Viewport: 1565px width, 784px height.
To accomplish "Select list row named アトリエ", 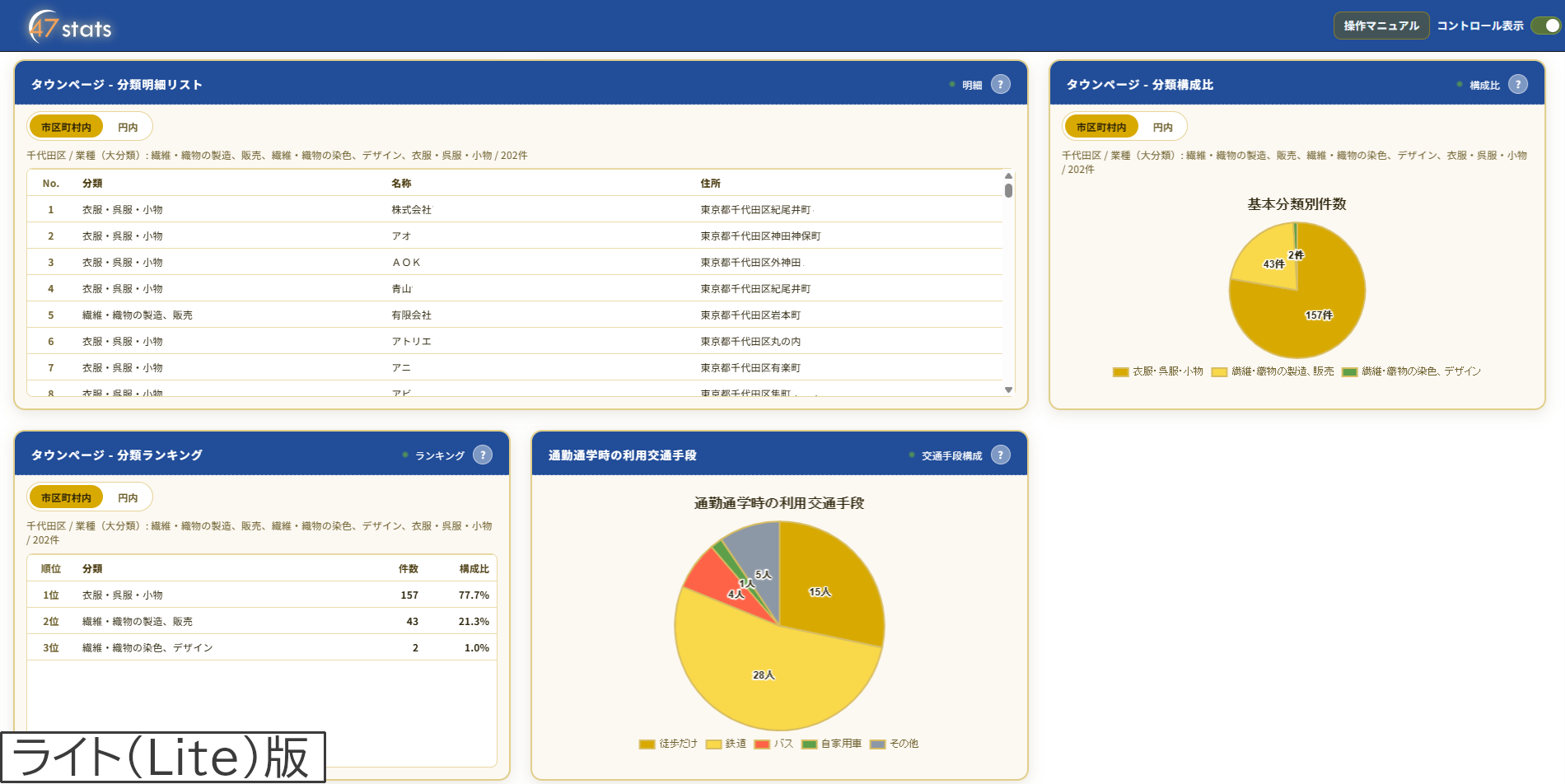I will pos(515,342).
